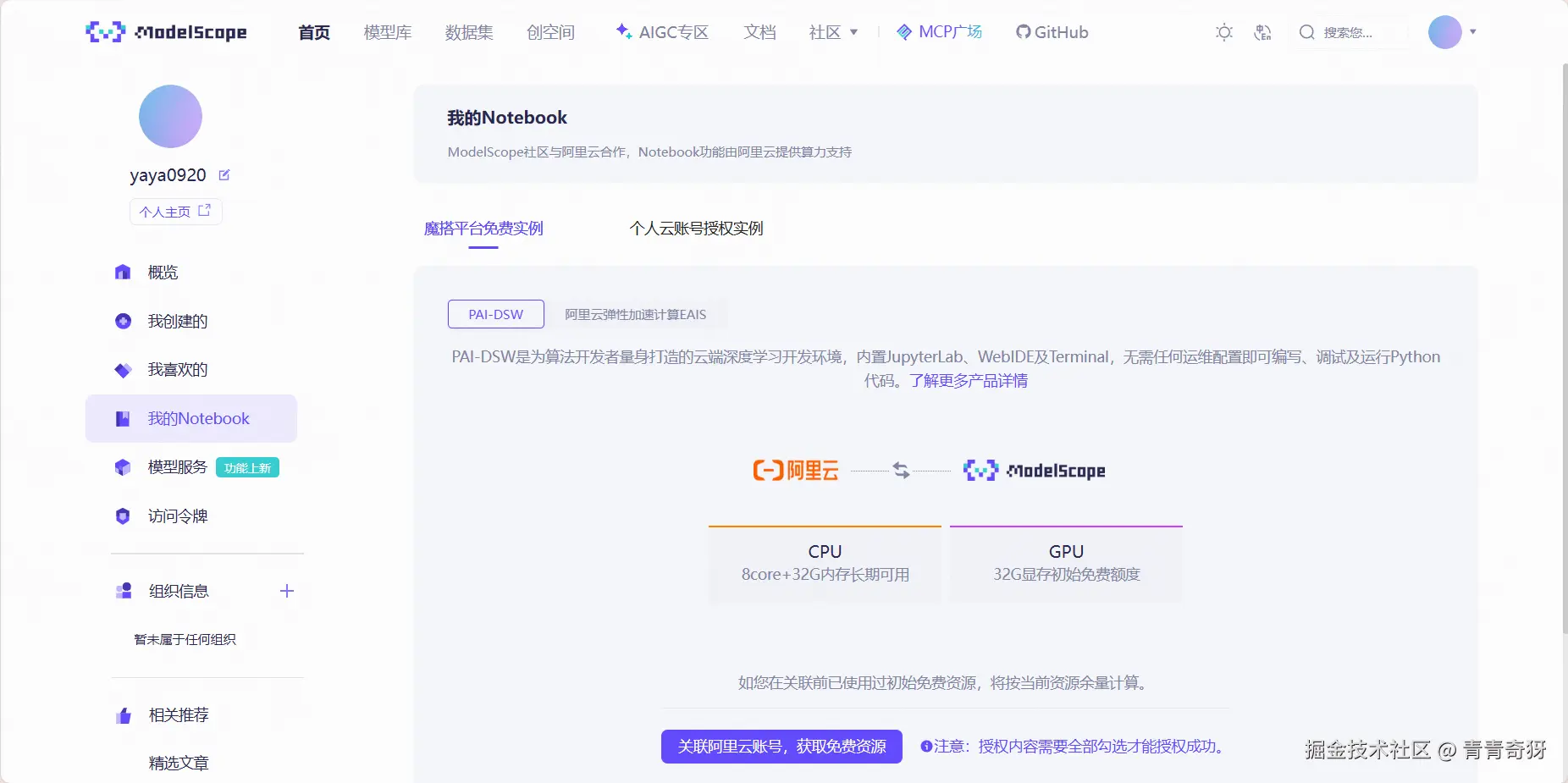Screen dimensions: 1568x783
Task: Open 精选文章 in sidebar
Action: tap(179, 763)
